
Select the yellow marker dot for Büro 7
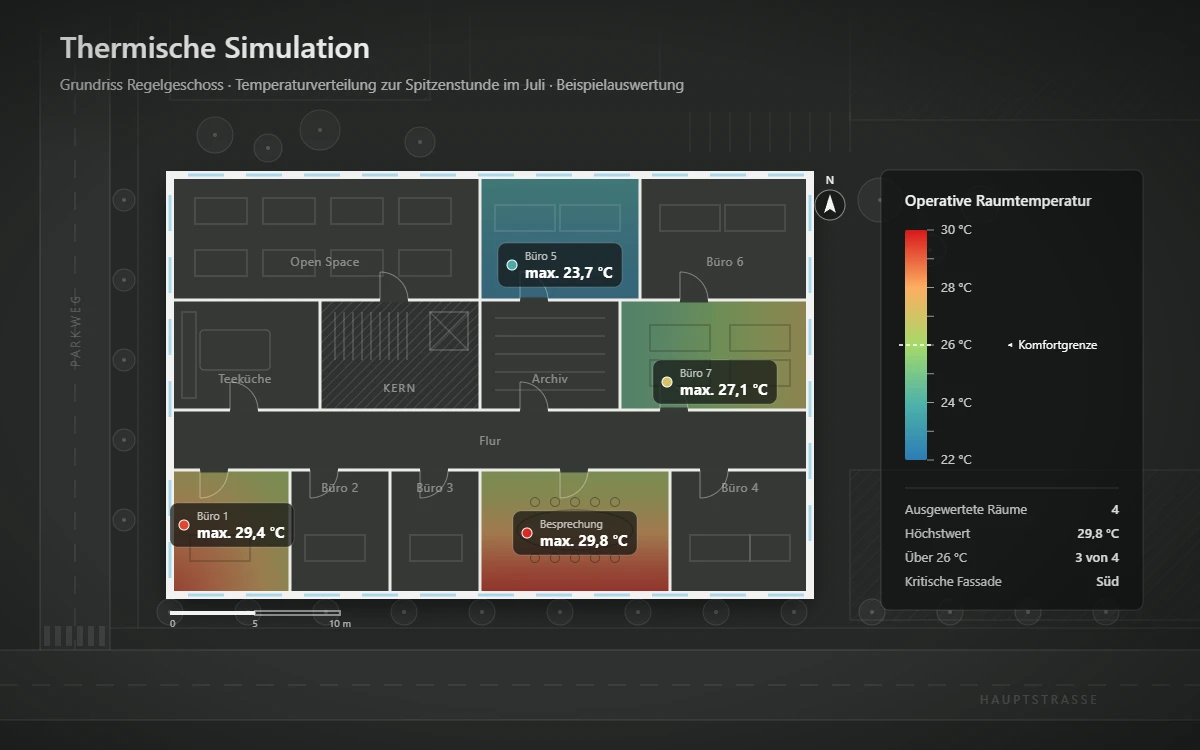[667, 382]
